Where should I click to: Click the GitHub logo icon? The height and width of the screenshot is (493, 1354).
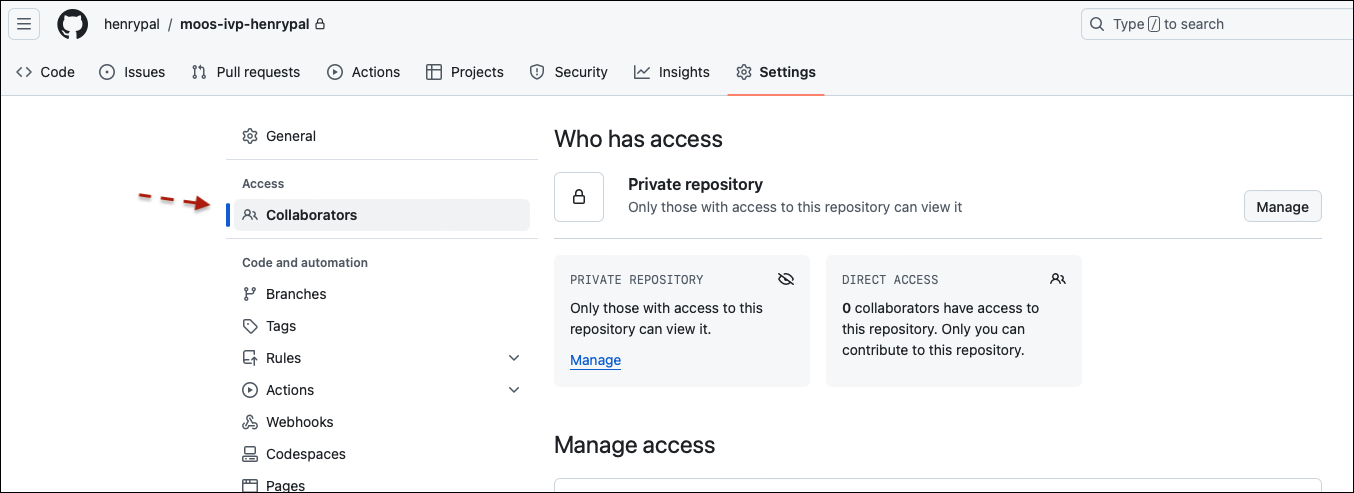[x=72, y=24]
